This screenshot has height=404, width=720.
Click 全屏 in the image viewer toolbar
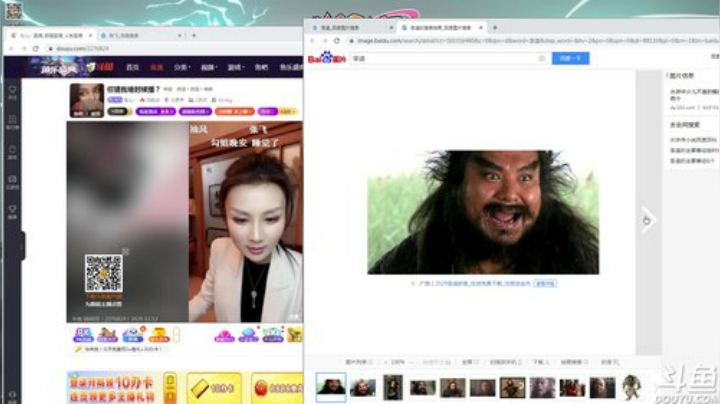tap(470, 362)
